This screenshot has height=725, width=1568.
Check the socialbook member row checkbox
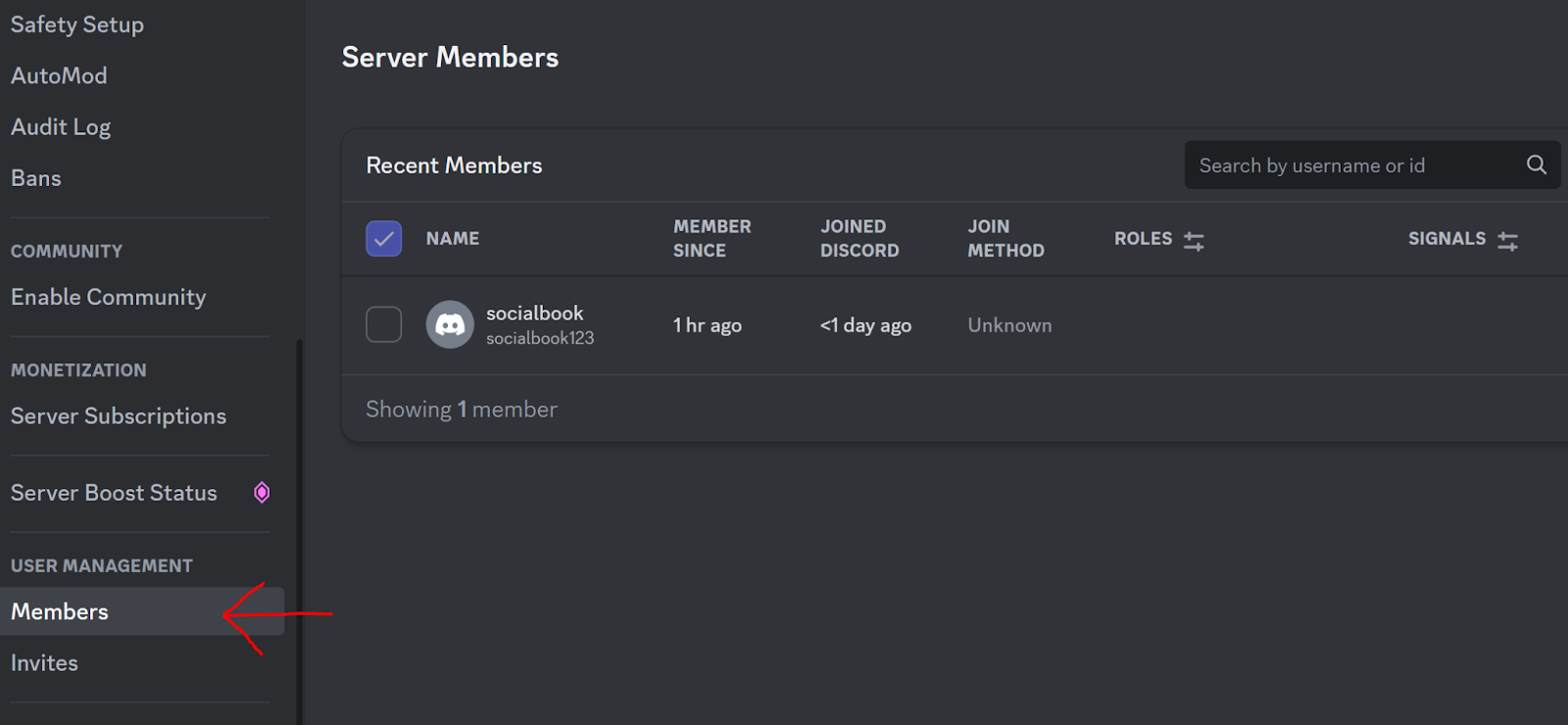383,324
